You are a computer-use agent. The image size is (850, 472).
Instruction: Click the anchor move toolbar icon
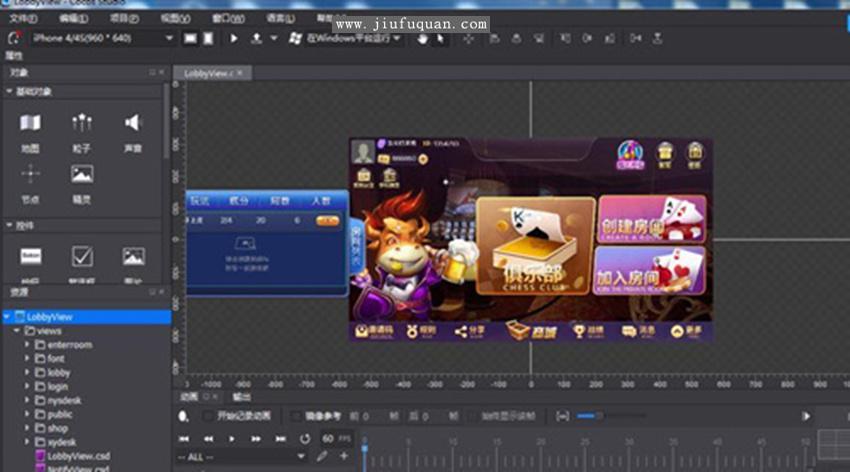click(468, 38)
